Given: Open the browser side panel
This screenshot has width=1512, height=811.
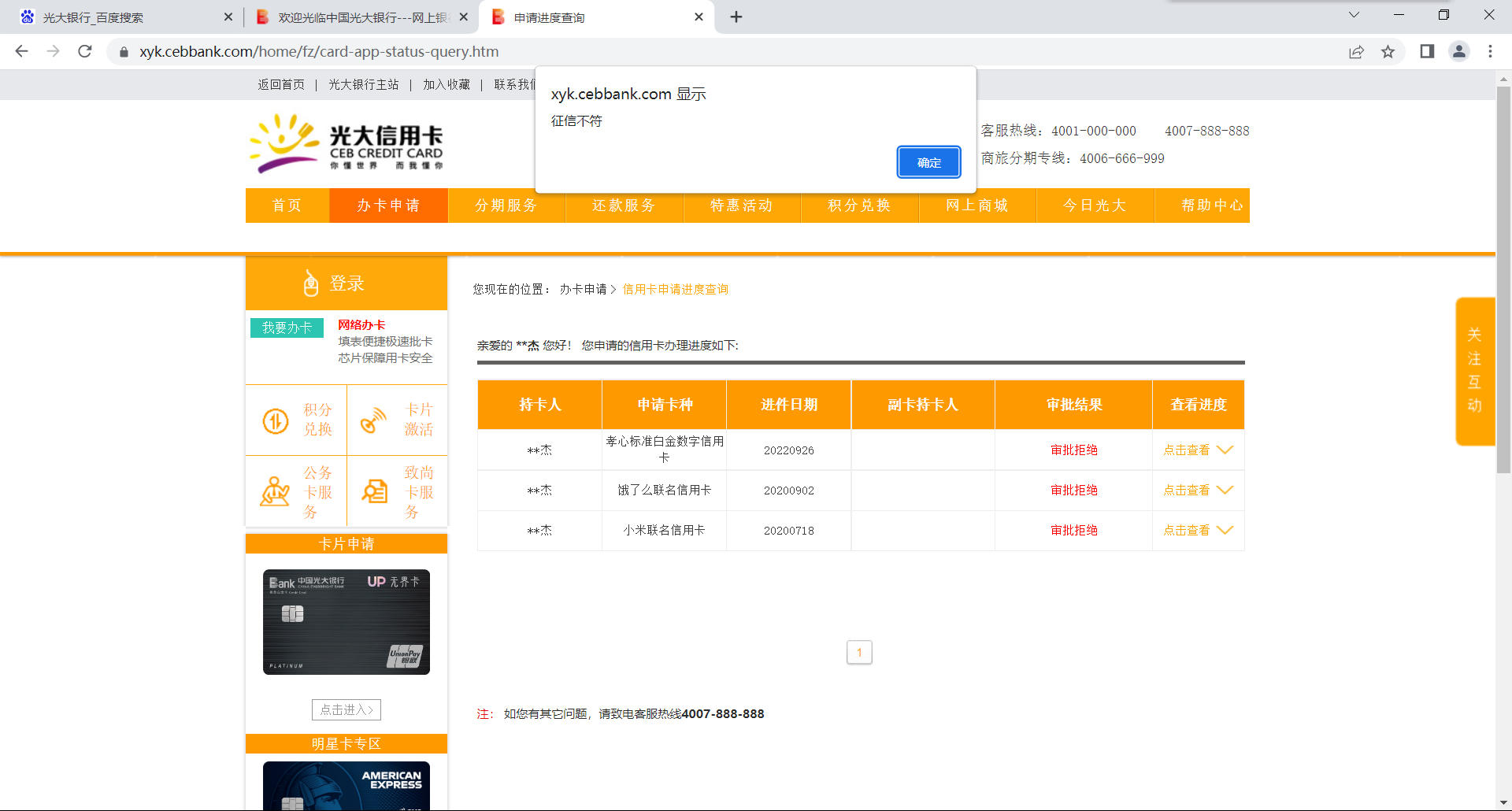Looking at the screenshot, I should [x=1427, y=51].
